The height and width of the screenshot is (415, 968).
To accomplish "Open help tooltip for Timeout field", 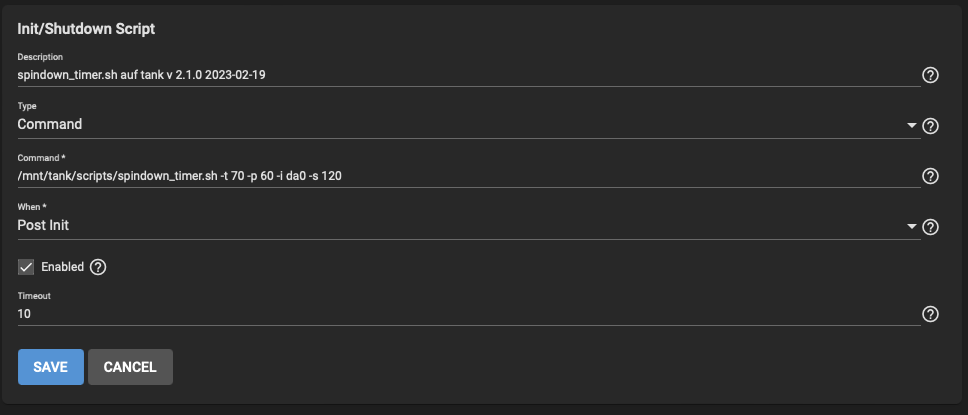I will [x=930, y=314].
